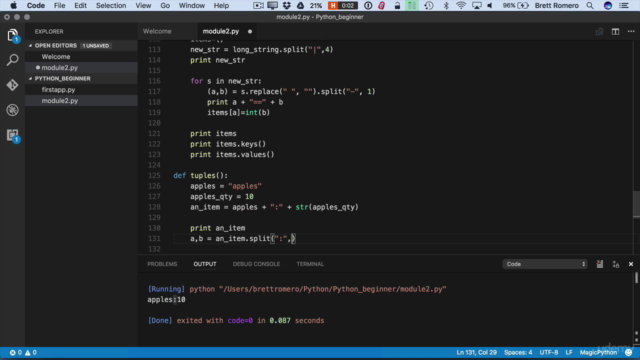Open the View menu
The image size is (640, 360).
point(143,5)
